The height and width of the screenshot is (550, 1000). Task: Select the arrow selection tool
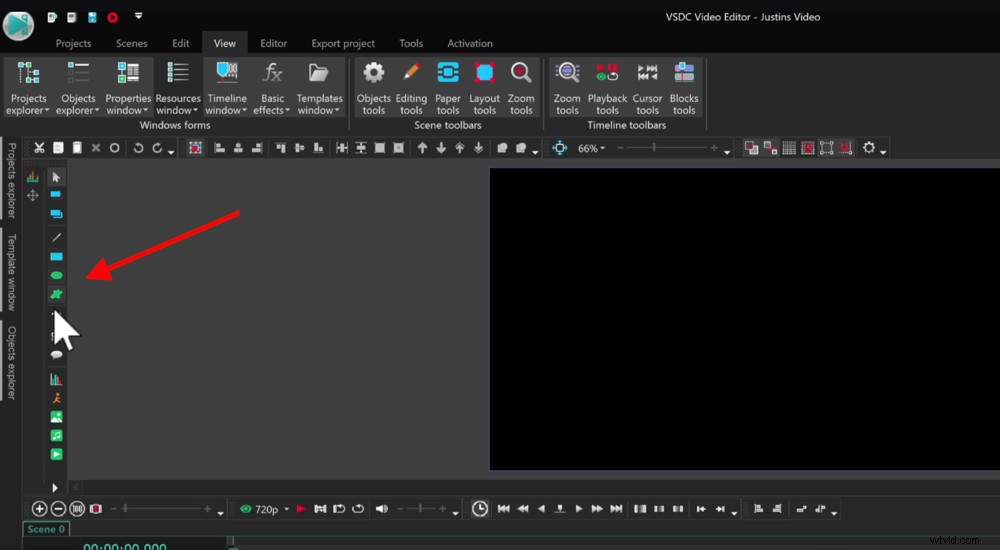click(x=56, y=177)
